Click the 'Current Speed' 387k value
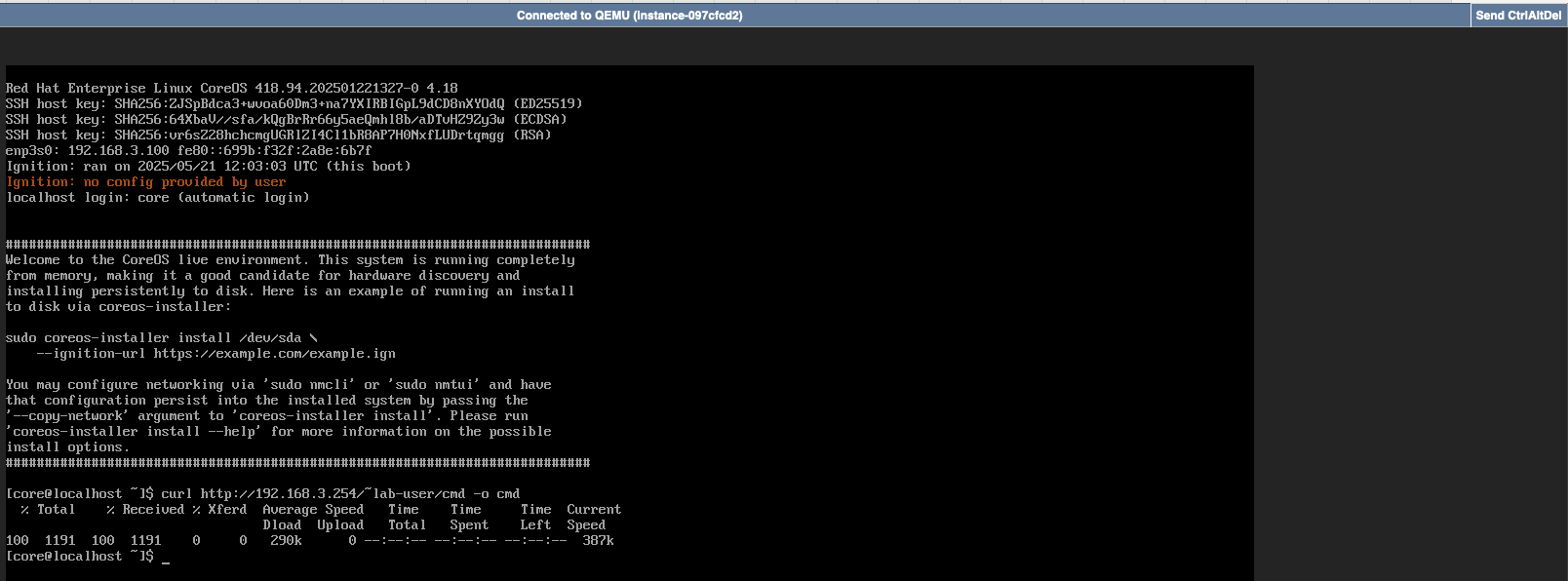The width and height of the screenshot is (1568, 581). tap(598, 541)
